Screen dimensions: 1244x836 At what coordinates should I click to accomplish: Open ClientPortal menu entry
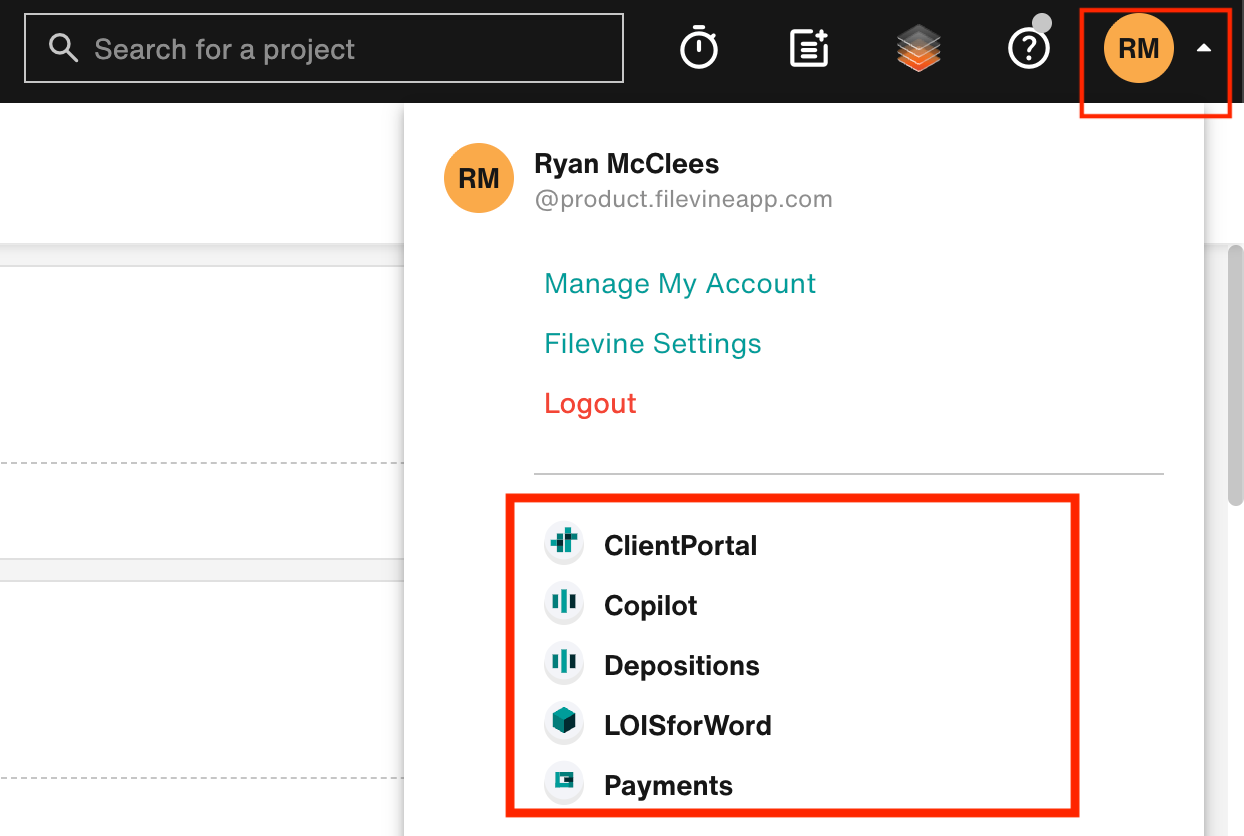coord(681,545)
